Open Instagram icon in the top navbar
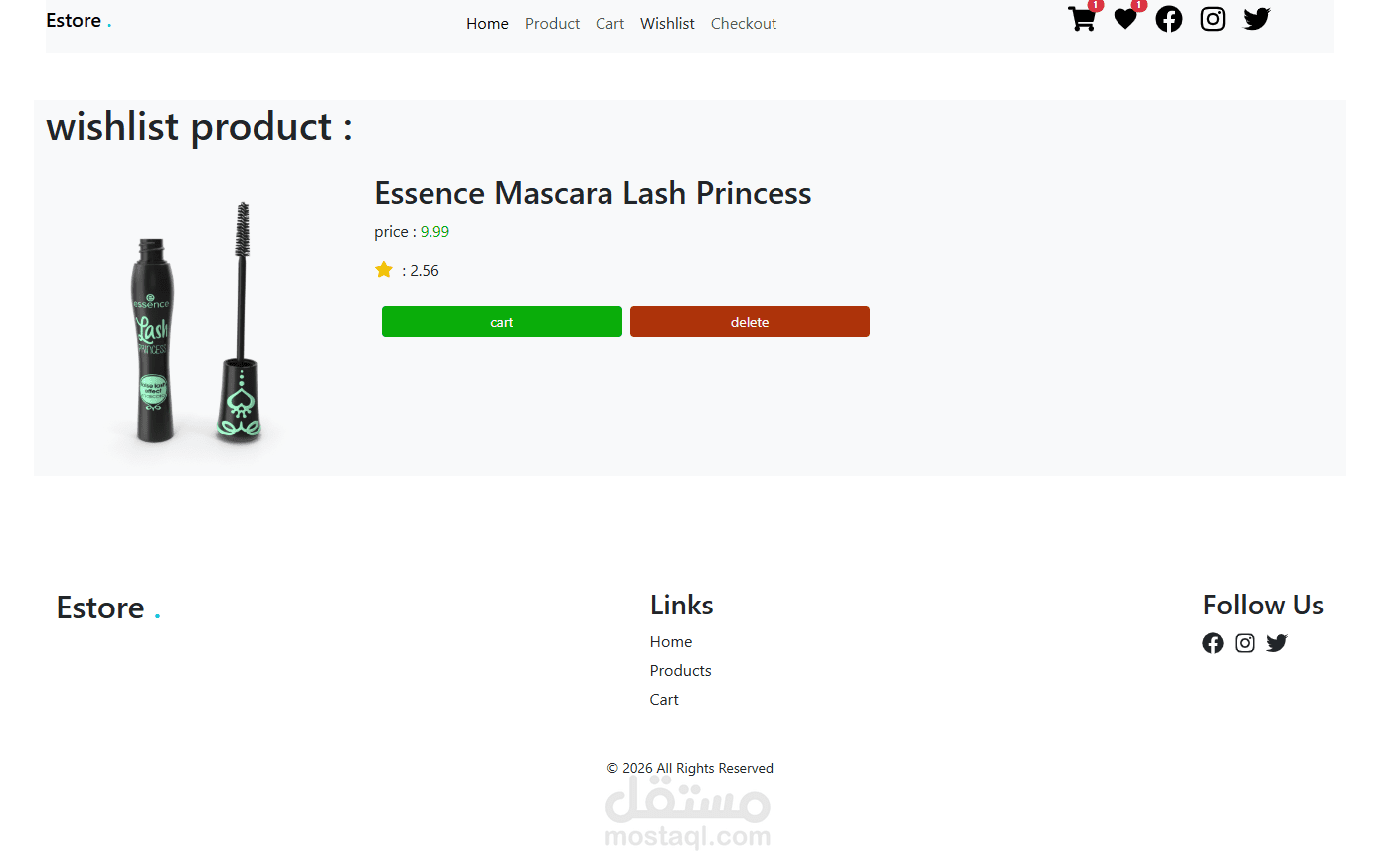Screen dimensions: 1376x868 coord(1213,20)
